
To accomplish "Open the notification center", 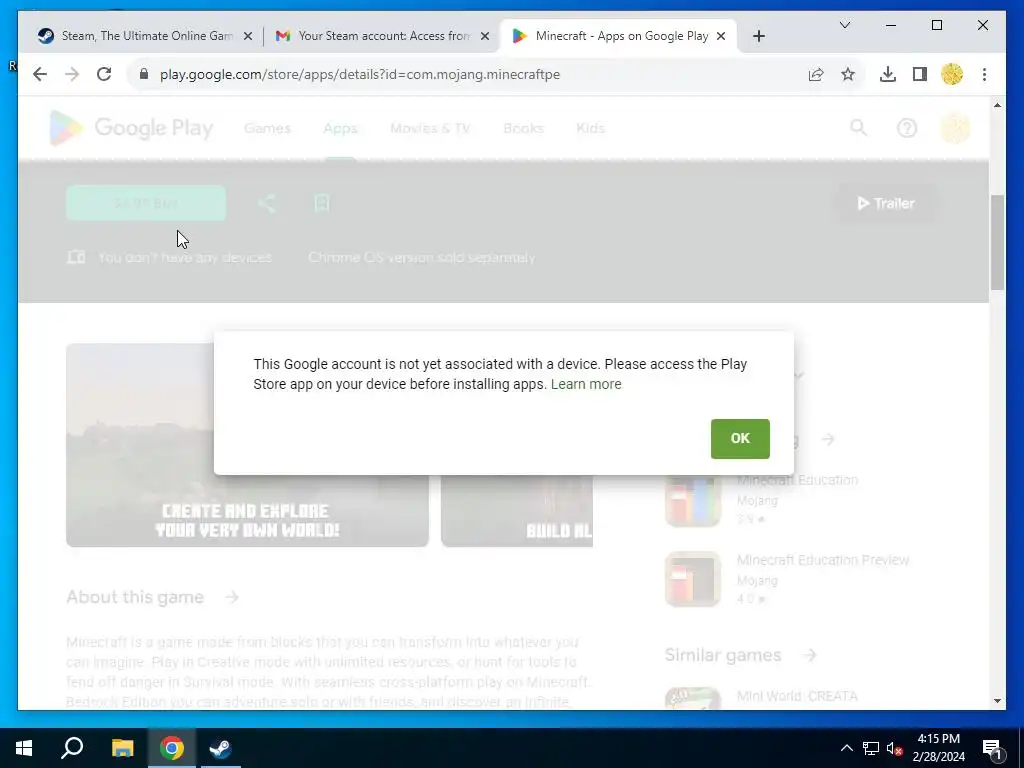I will 993,748.
